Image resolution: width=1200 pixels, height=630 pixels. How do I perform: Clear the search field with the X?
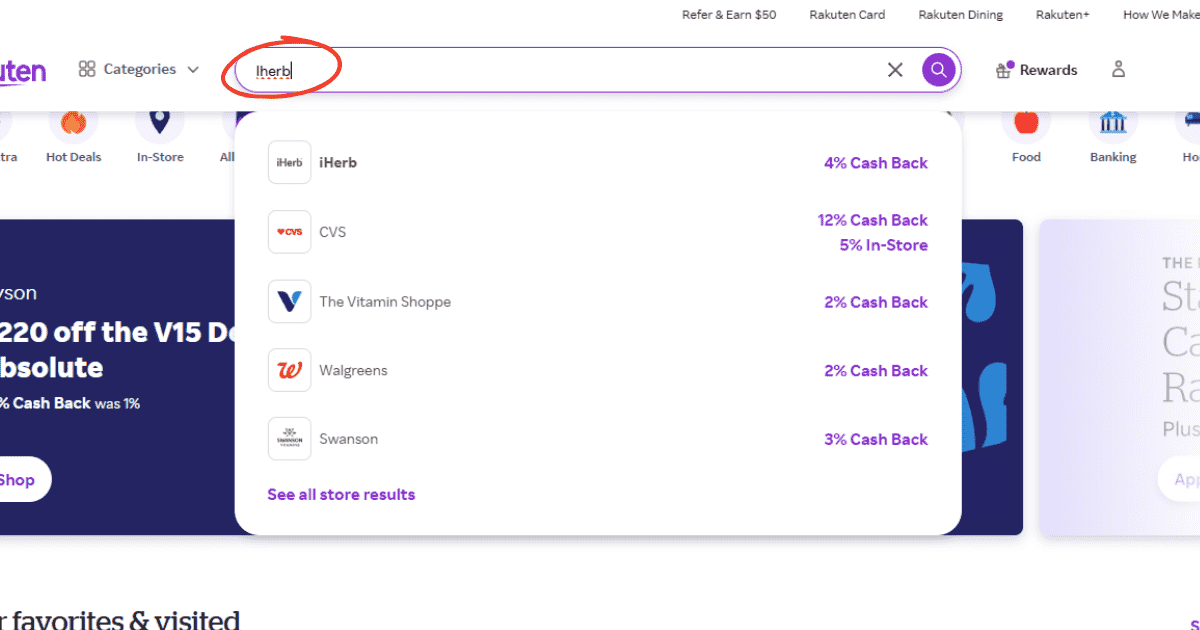(895, 70)
